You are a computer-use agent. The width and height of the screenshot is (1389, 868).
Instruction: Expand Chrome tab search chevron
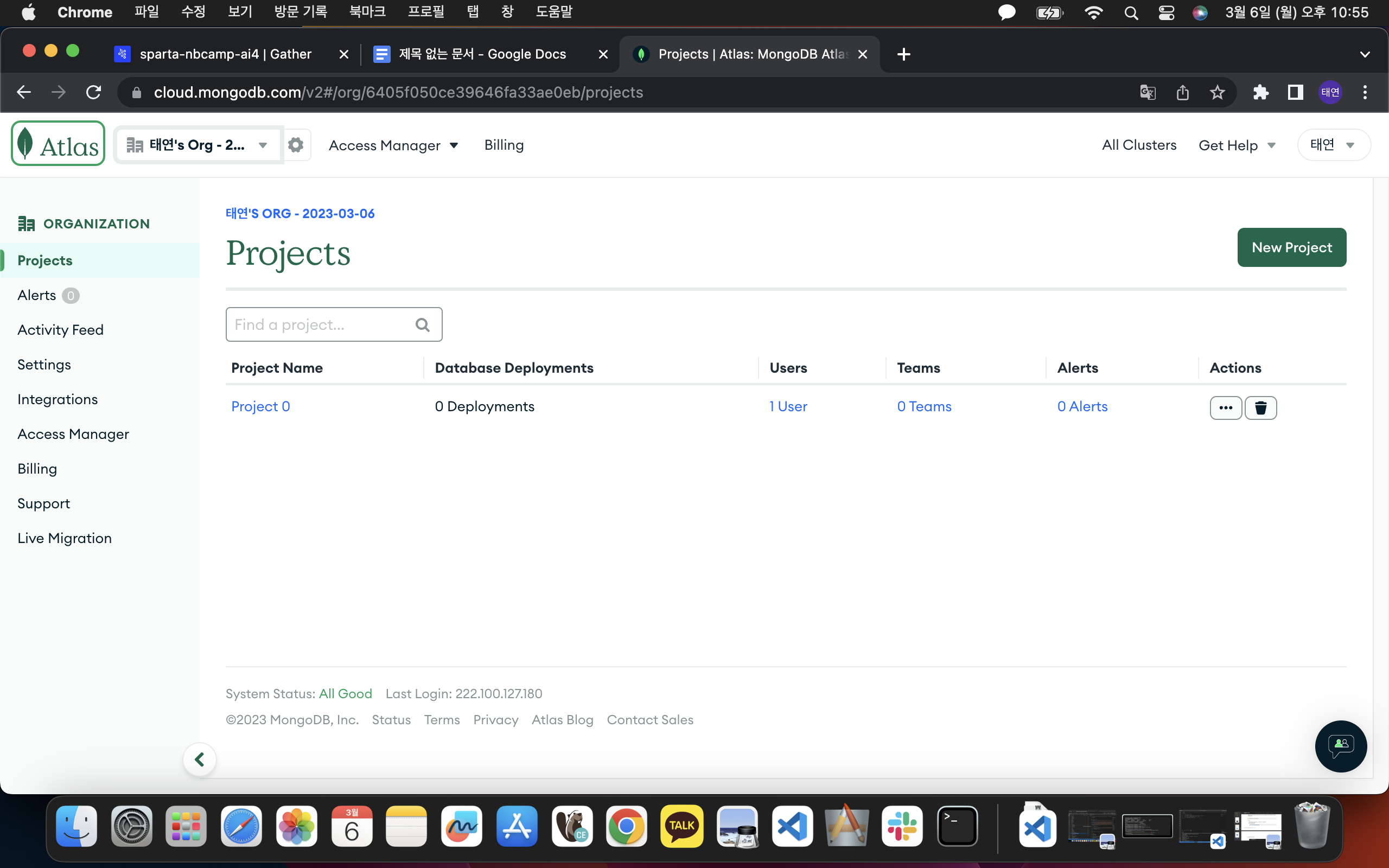point(1365,55)
